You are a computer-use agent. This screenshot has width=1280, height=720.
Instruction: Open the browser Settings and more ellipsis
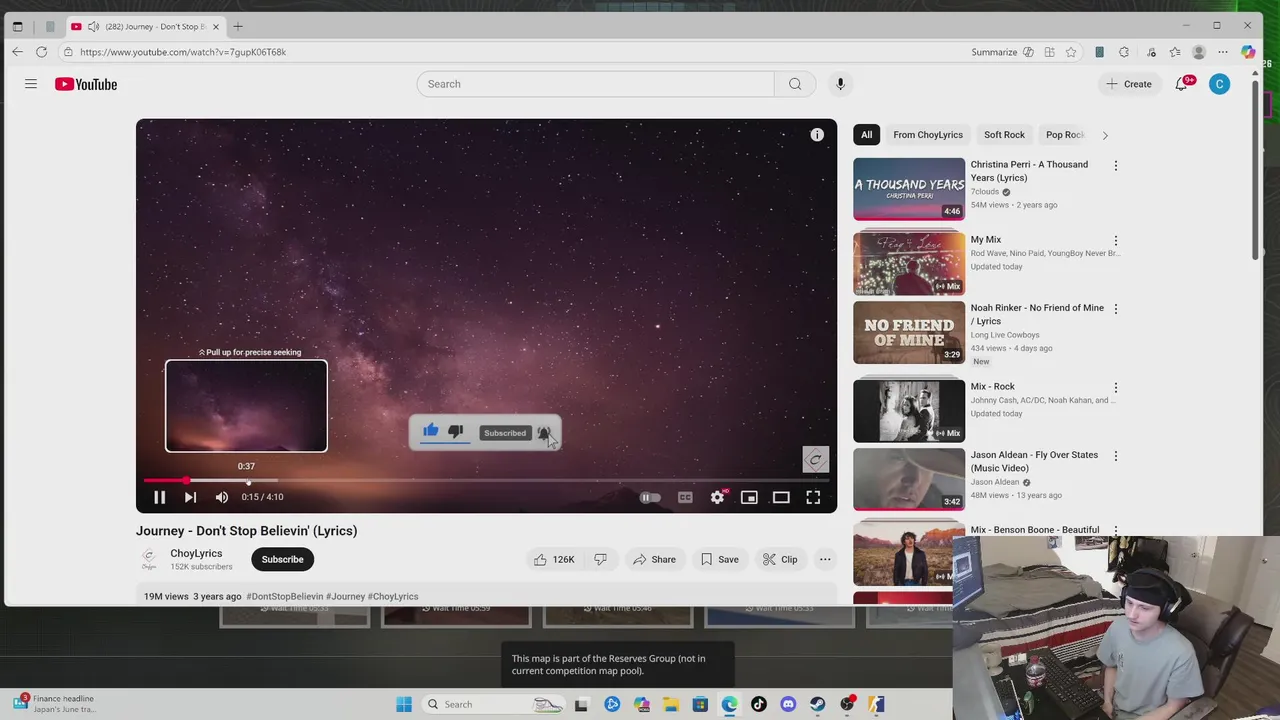pyautogui.click(x=1223, y=52)
